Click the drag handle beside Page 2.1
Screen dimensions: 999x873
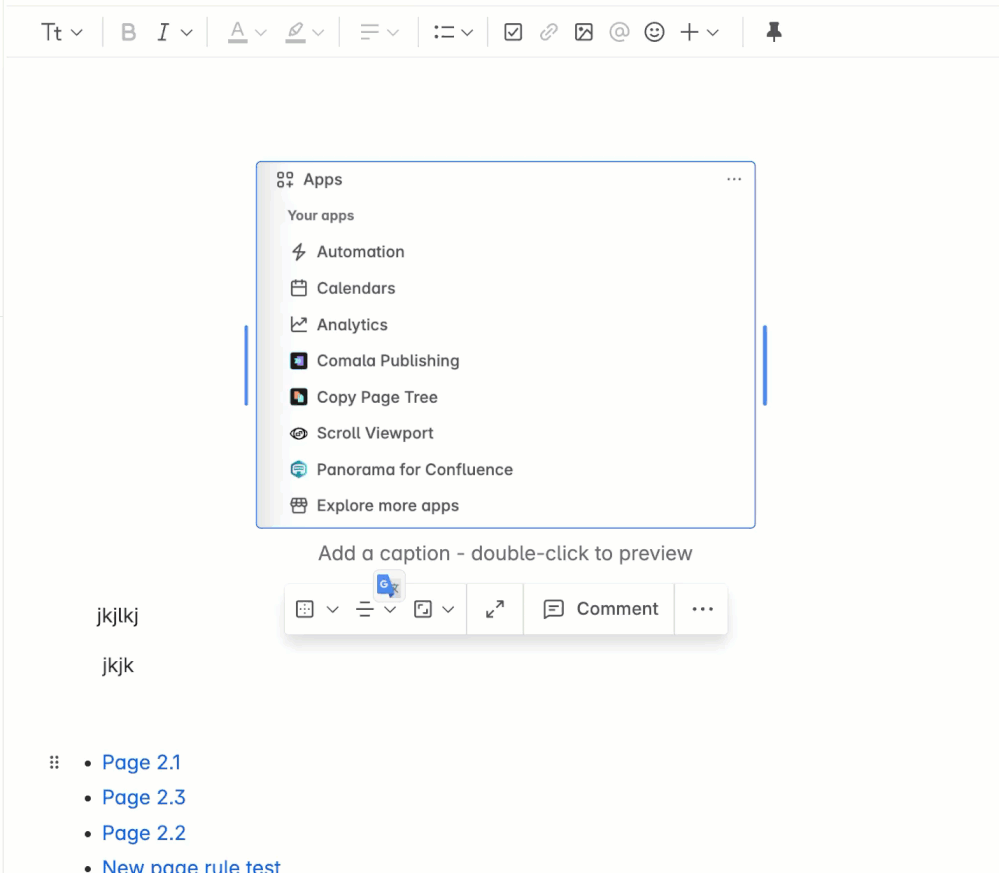[55, 762]
